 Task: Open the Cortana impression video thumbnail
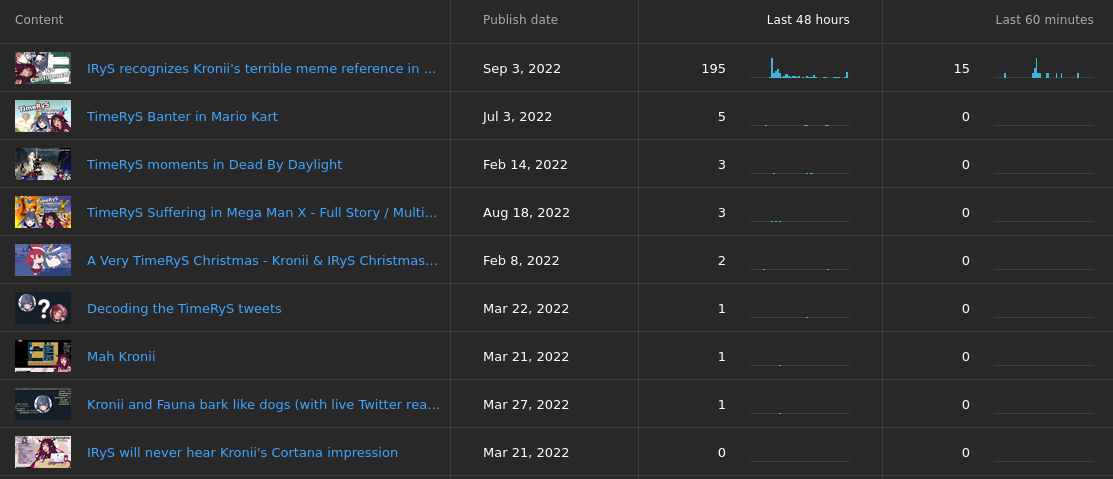43,452
